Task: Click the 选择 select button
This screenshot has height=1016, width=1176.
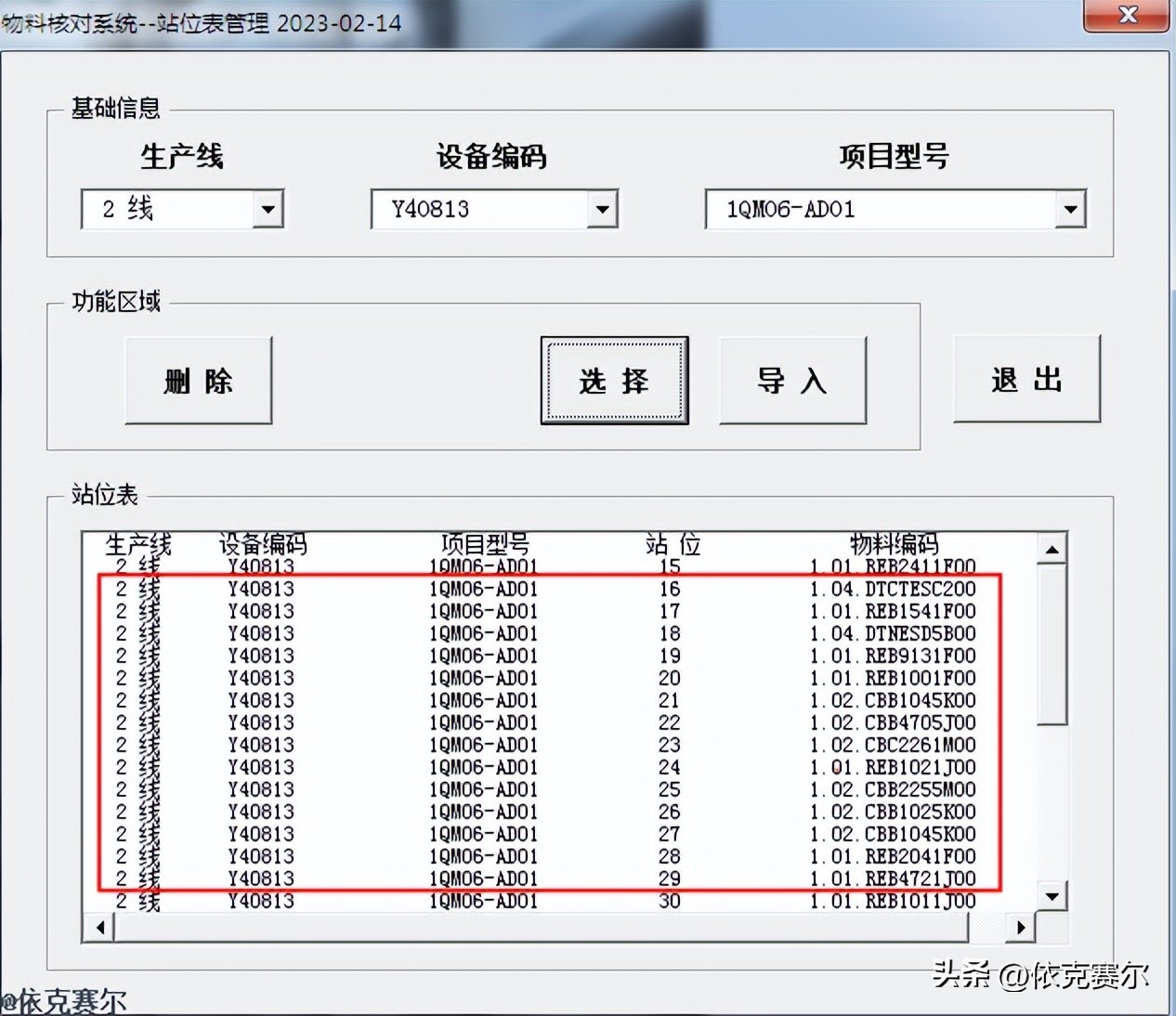Action: pos(614,381)
